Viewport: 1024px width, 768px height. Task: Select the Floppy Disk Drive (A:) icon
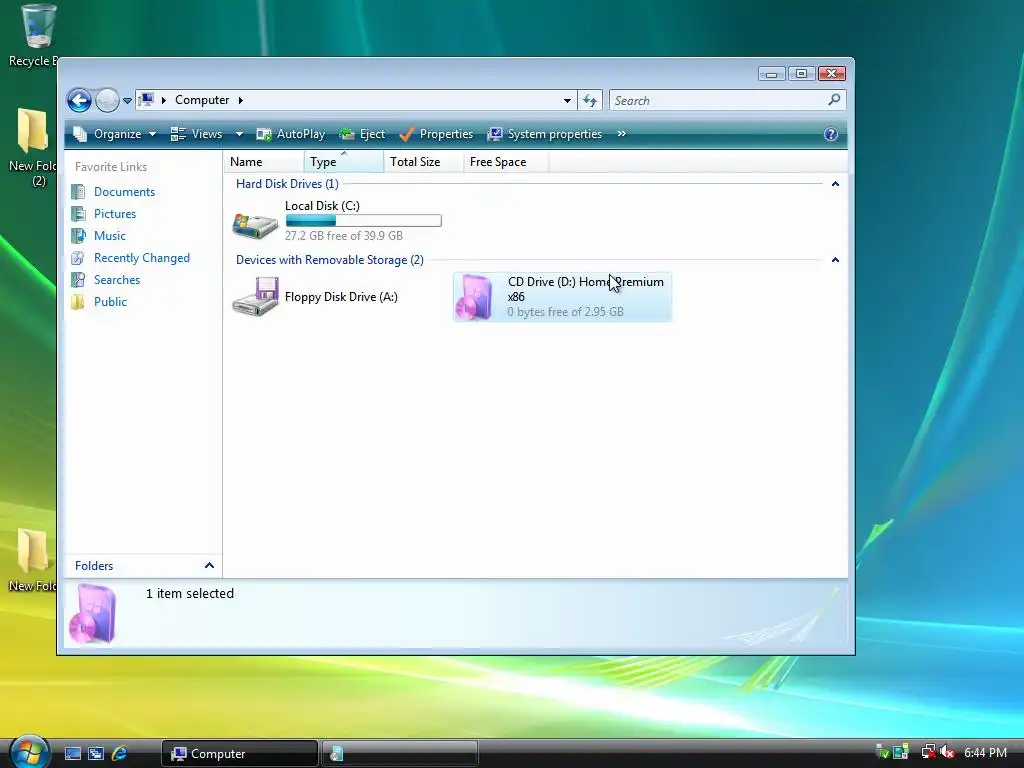[x=255, y=296]
